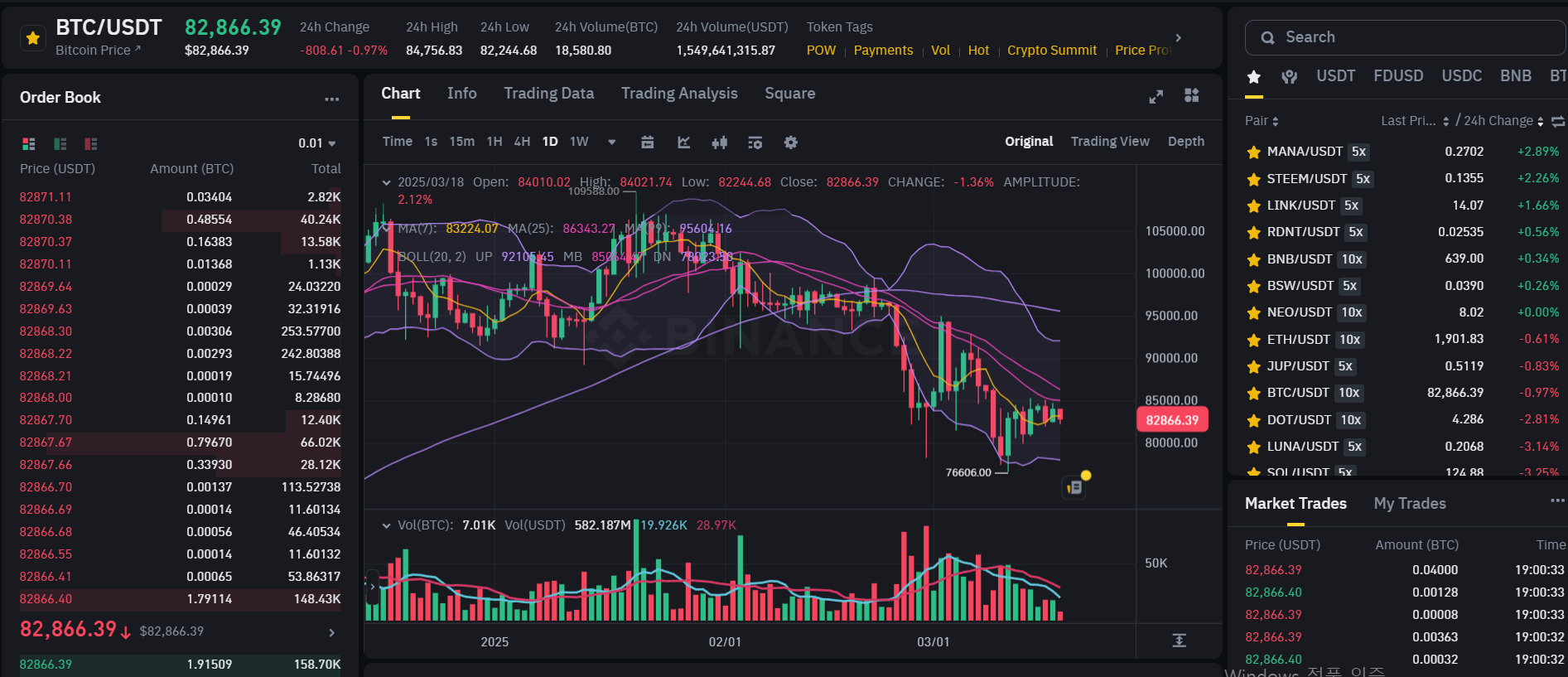Viewport: 1568px width, 677px height.
Task: Open technical indicators icon
Action: pyautogui.click(x=684, y=143)
